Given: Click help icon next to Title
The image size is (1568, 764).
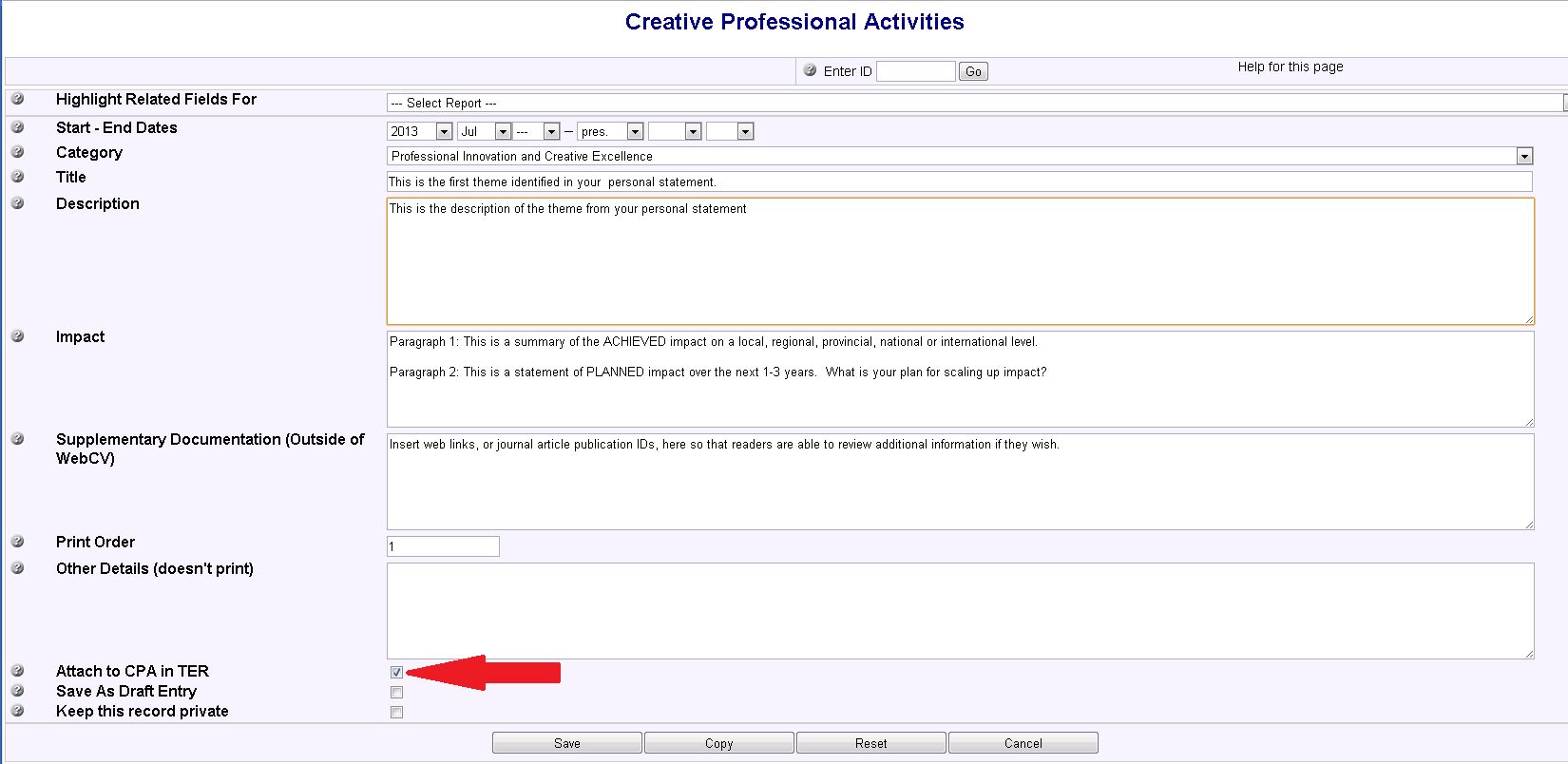Looking at the screenshot, I should pos(17,177).
